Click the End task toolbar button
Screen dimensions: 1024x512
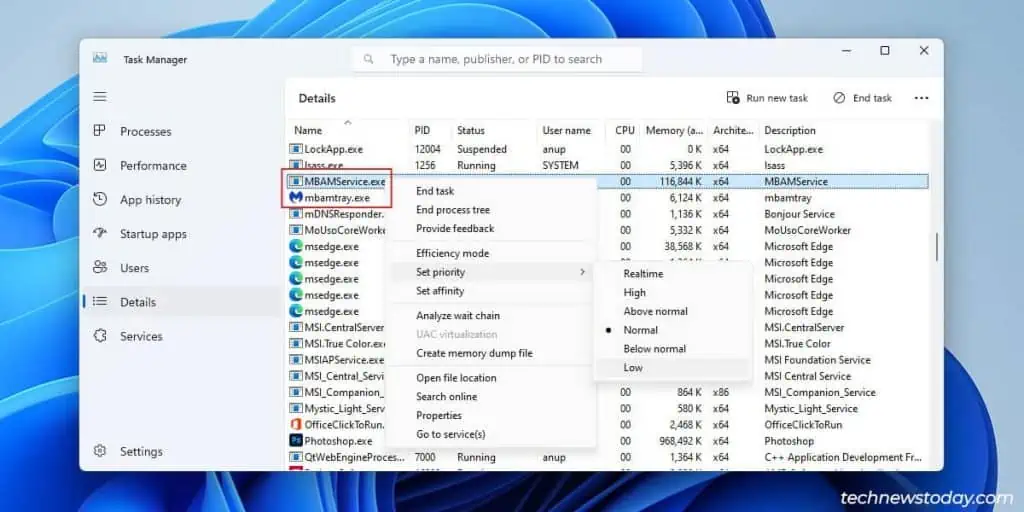[x=863, y=98]
